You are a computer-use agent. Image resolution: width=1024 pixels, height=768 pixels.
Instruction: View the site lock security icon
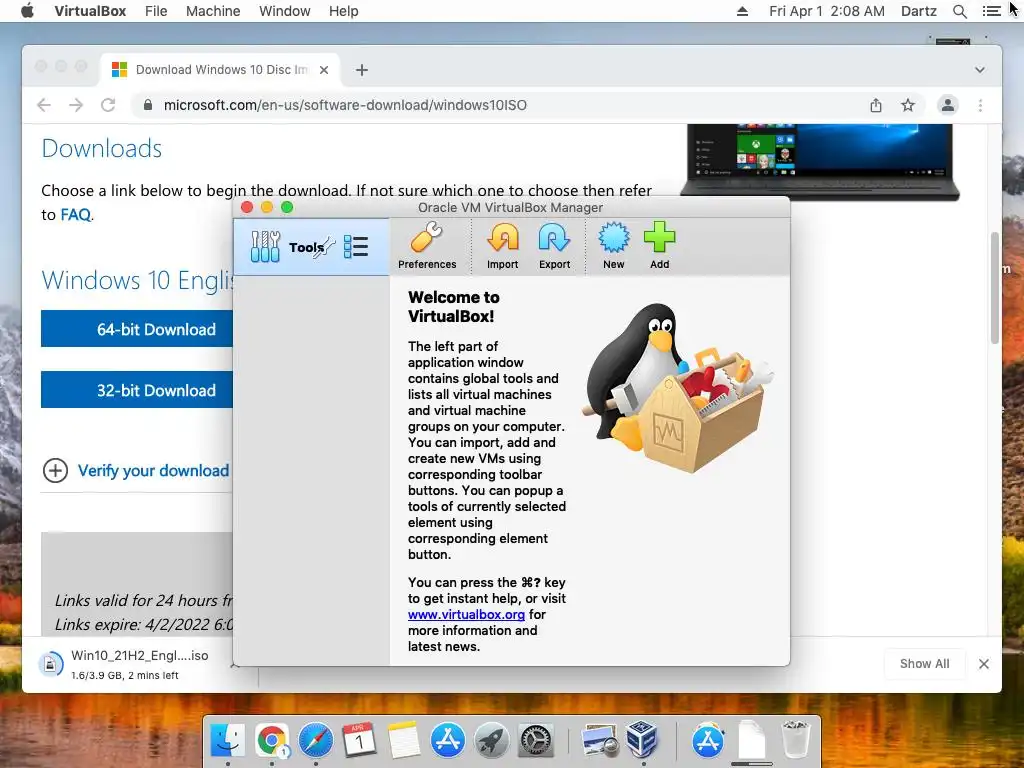pyautogui.click(x=148, y=105)
